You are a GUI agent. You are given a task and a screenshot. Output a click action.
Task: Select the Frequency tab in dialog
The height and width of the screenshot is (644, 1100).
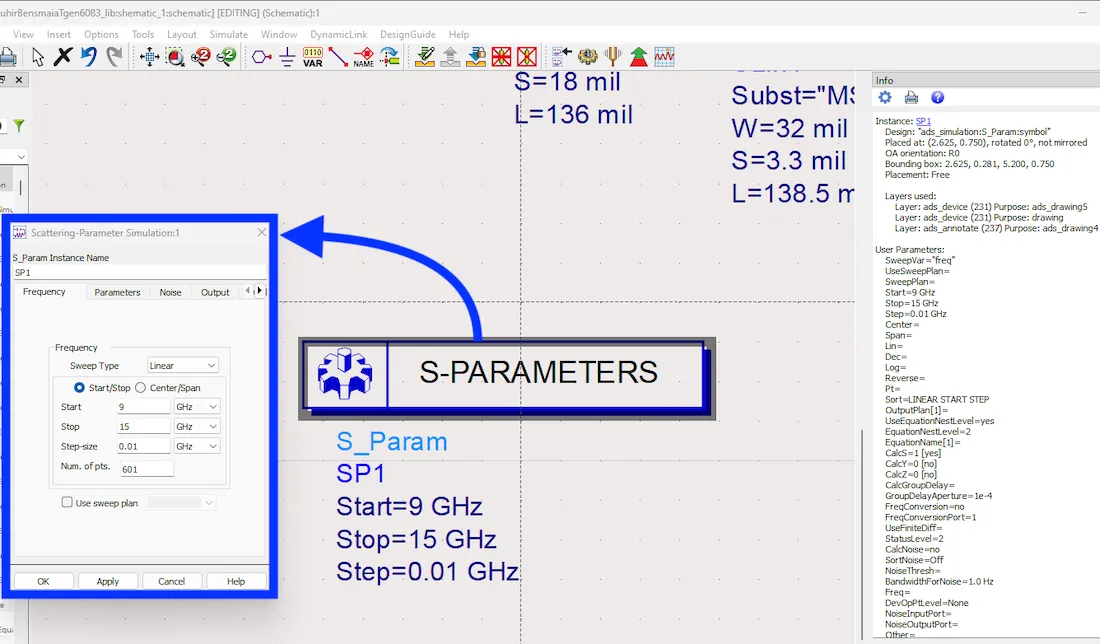click(x=44, y=292)
